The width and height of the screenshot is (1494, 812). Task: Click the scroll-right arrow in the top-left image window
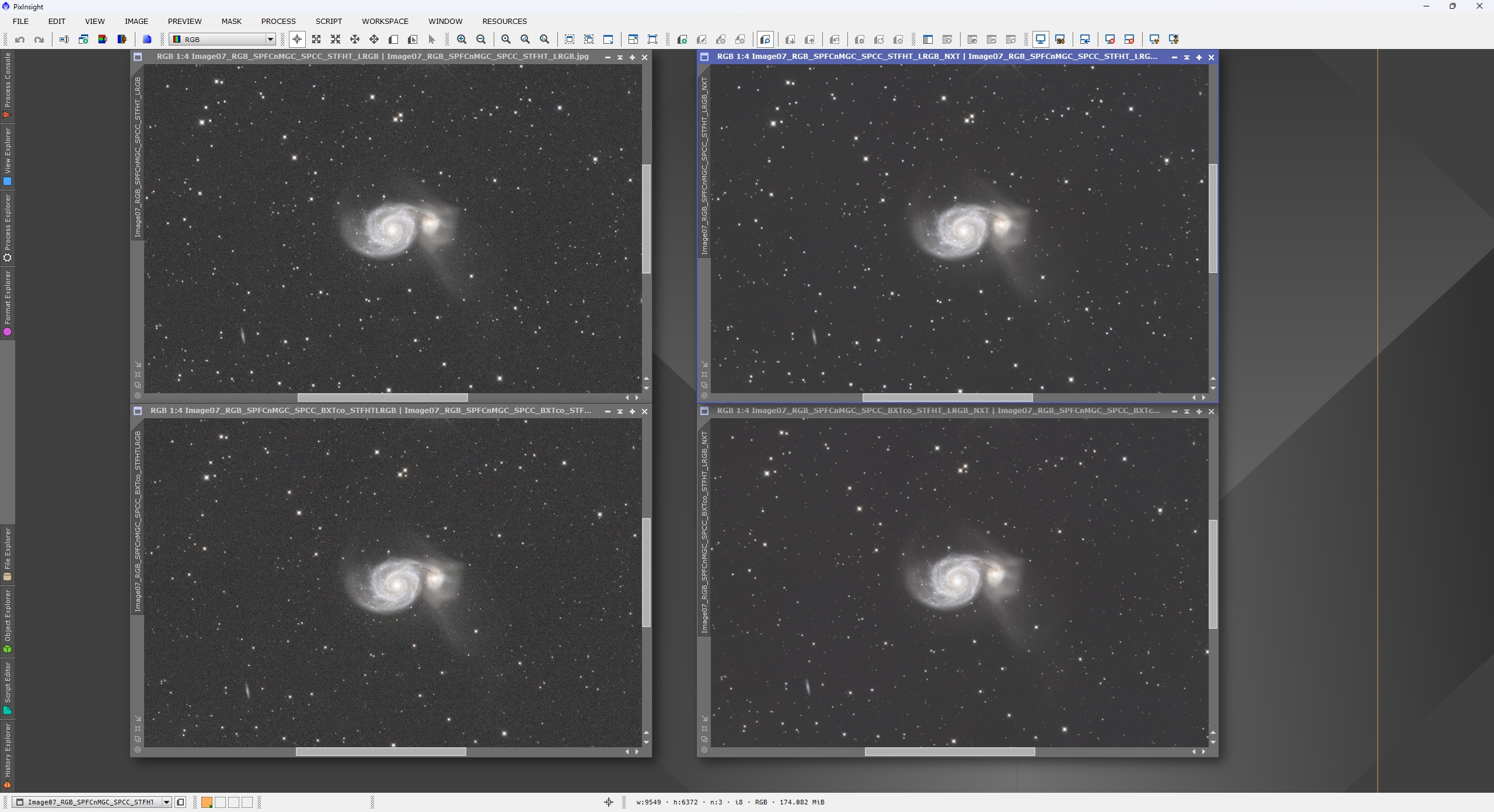coord(637,397)
